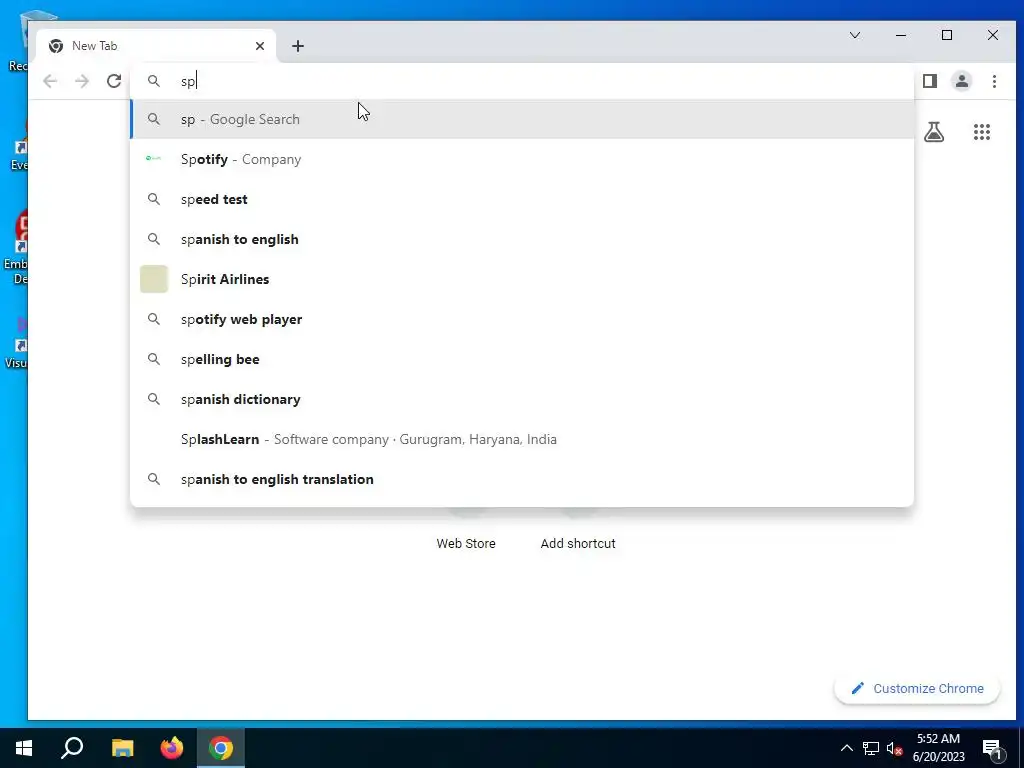Select the New Tab tab
The image size is (1024, 768).
point(157,46)
